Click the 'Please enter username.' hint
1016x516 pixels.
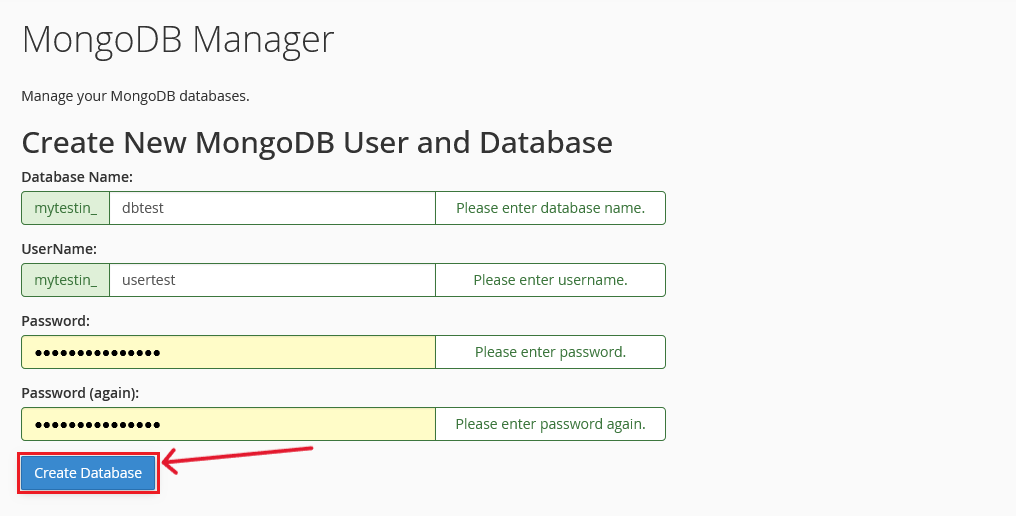point(550,280)
